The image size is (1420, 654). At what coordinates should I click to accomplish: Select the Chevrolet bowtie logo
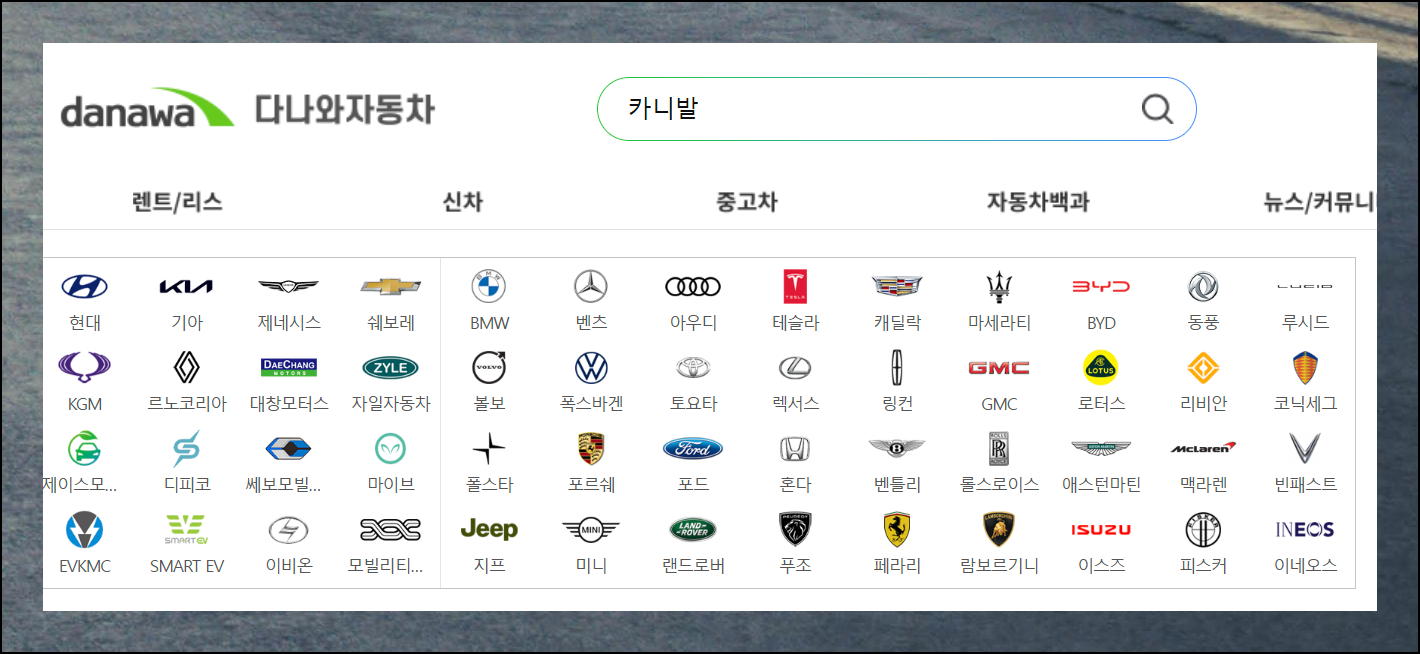pos(391,287)
